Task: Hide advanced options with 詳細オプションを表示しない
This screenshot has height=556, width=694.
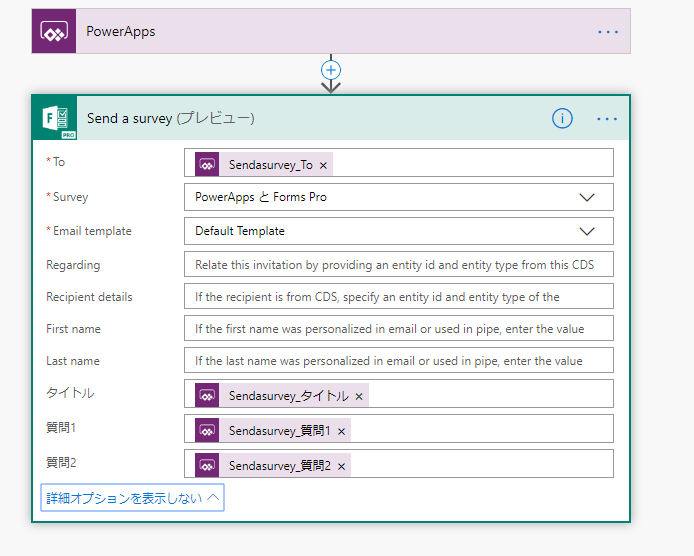Action: point(132,498)
